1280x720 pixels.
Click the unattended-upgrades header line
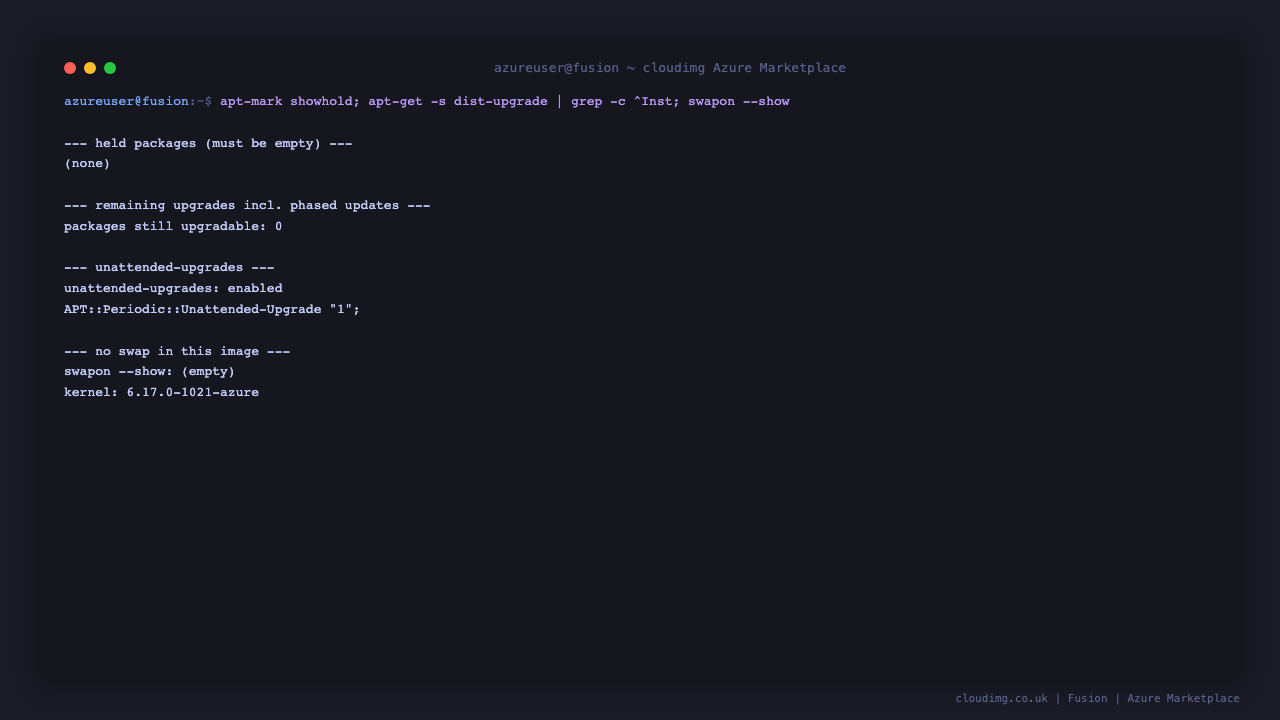coord(169,267)
